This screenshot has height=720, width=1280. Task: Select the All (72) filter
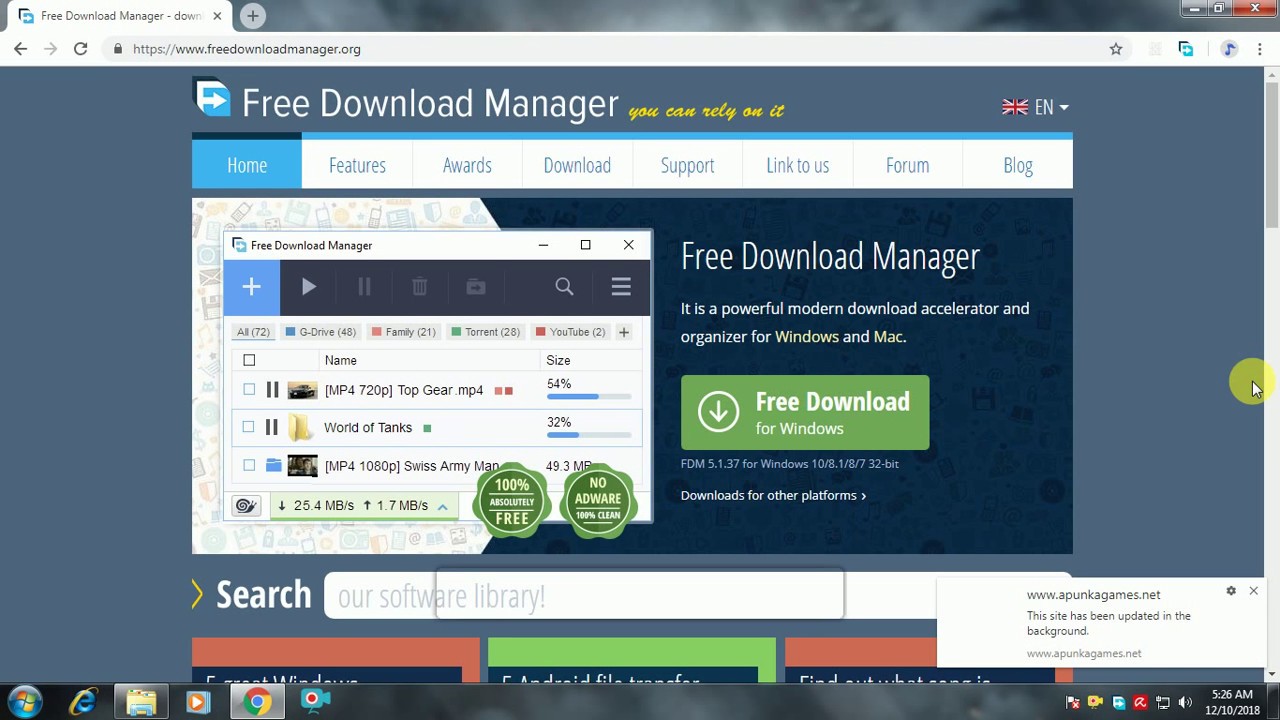click(x=253, y=332)
